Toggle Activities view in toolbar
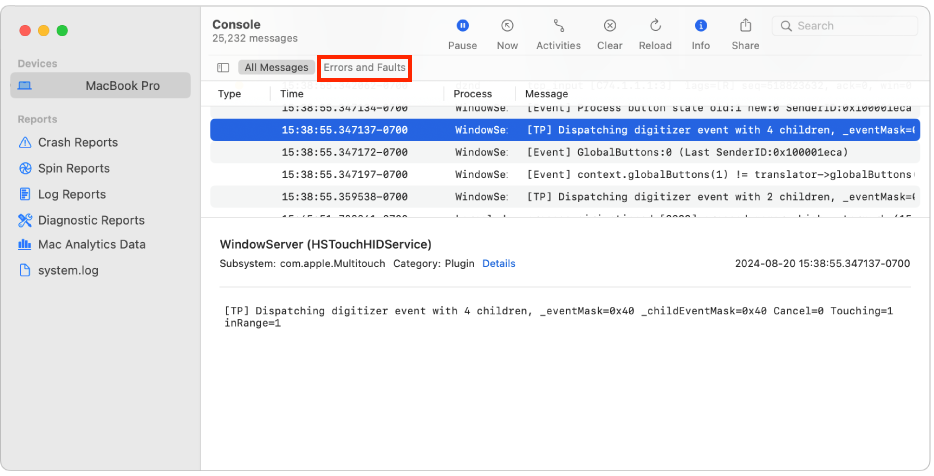Screen dimensions: 934x476 (x=558, y=34)
